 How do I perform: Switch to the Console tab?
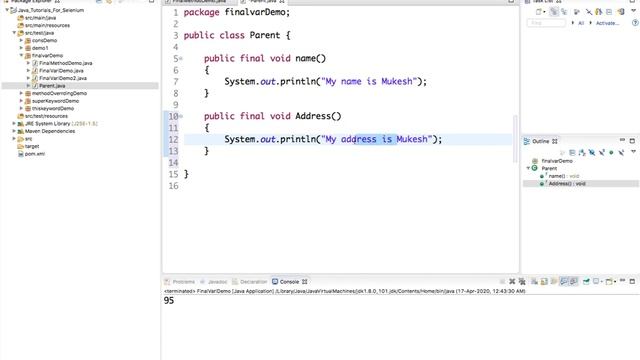tap(289, 282)
